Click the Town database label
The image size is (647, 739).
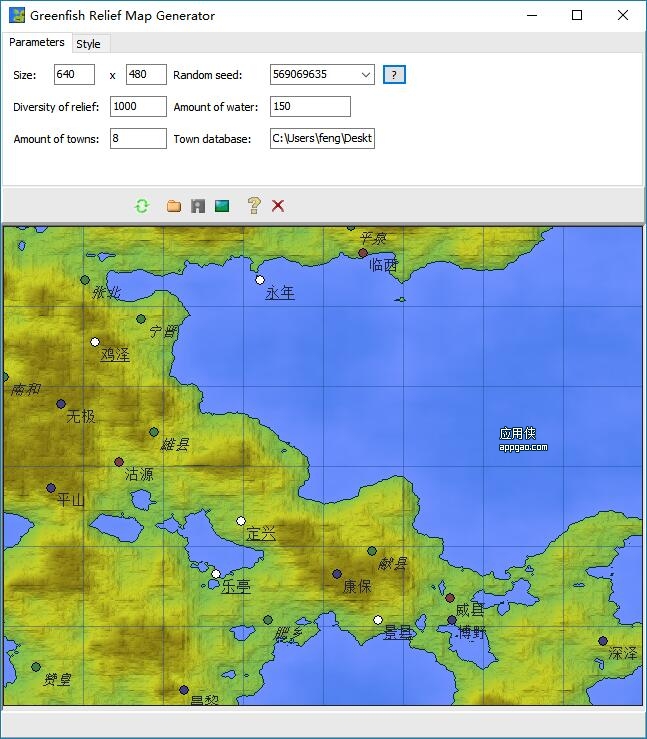pos(212,139)
